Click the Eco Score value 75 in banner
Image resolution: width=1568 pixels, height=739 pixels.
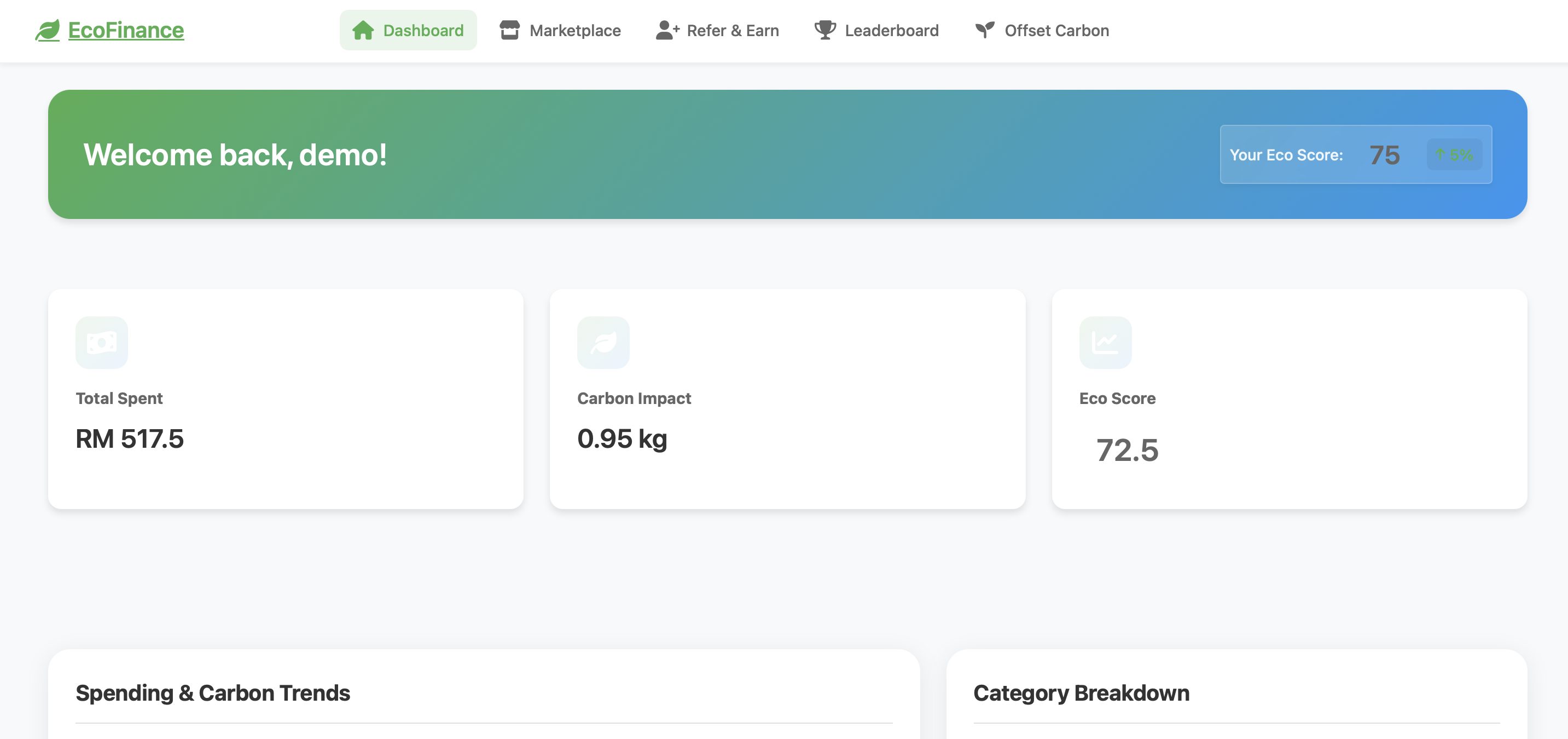1385,155
